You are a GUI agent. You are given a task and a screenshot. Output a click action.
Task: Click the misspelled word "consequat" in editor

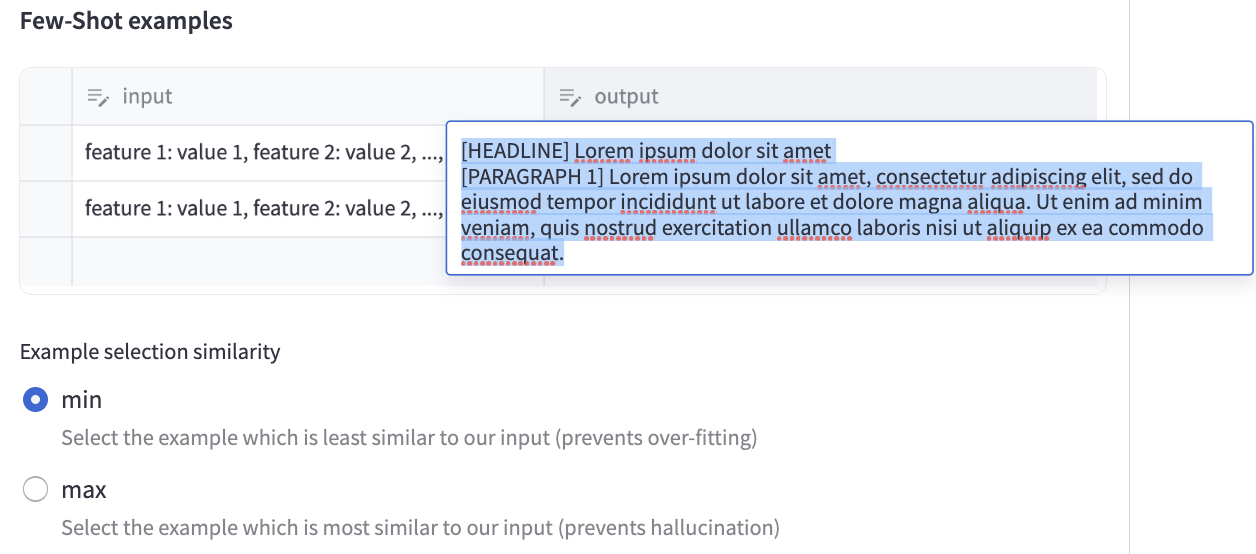[x=511, y=255]
